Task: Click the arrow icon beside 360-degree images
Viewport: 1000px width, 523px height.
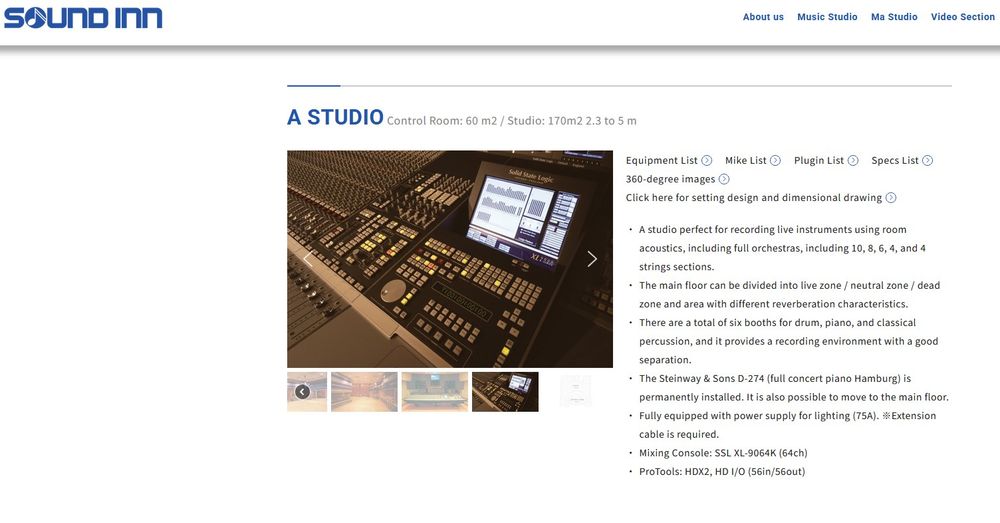Action: tap(724, 179)
